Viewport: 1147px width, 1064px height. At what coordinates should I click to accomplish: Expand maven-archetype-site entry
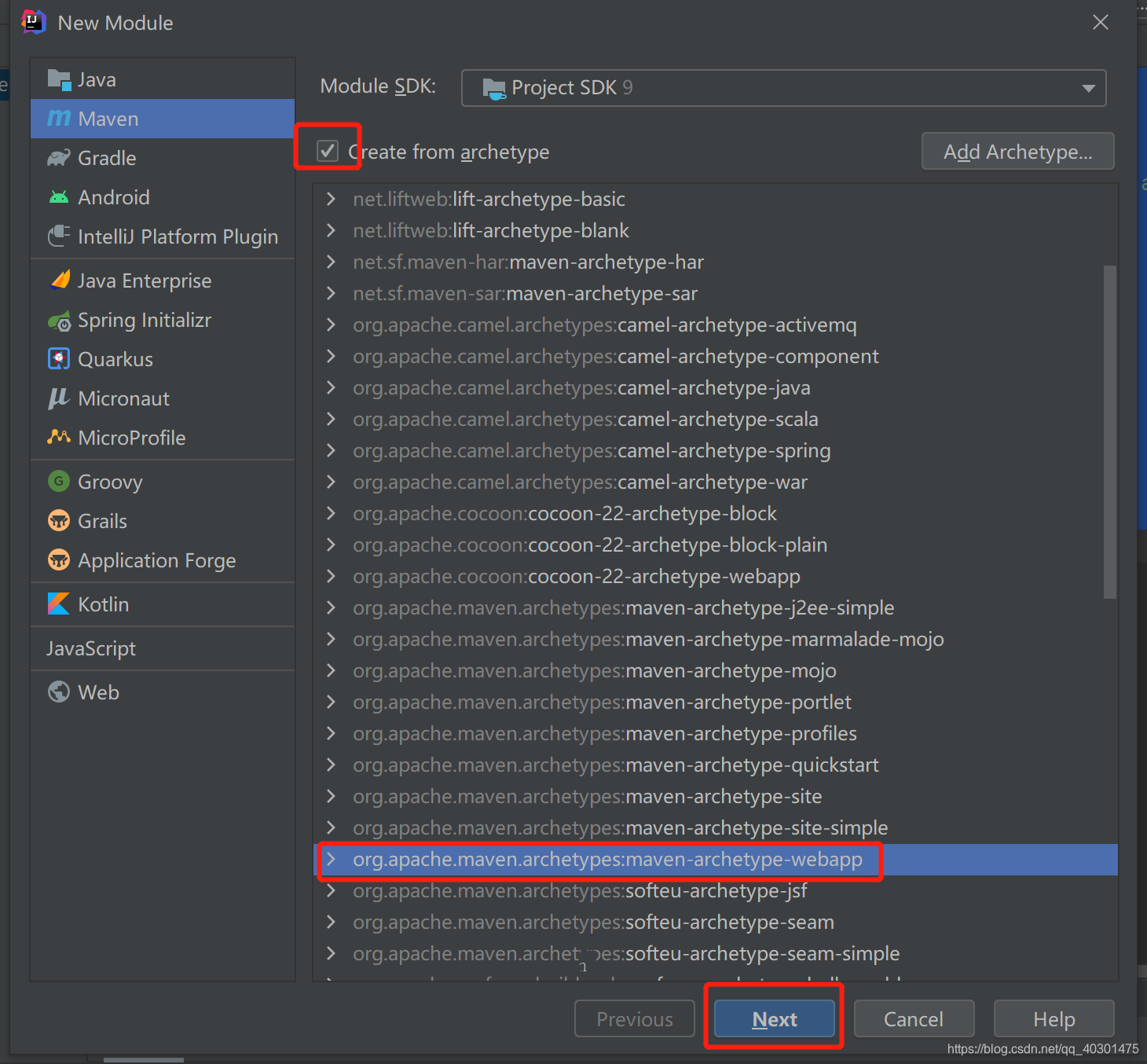pyautogui.click(x=331, y=796)
